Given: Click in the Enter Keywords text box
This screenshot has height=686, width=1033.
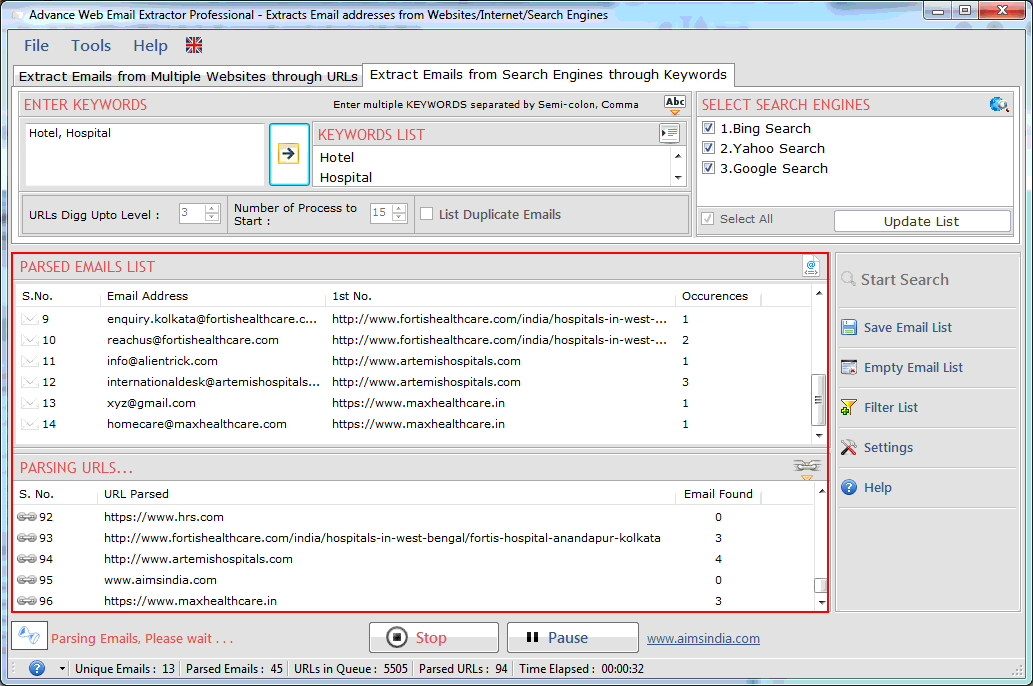Looking at the screenshot, I should 144,155.
